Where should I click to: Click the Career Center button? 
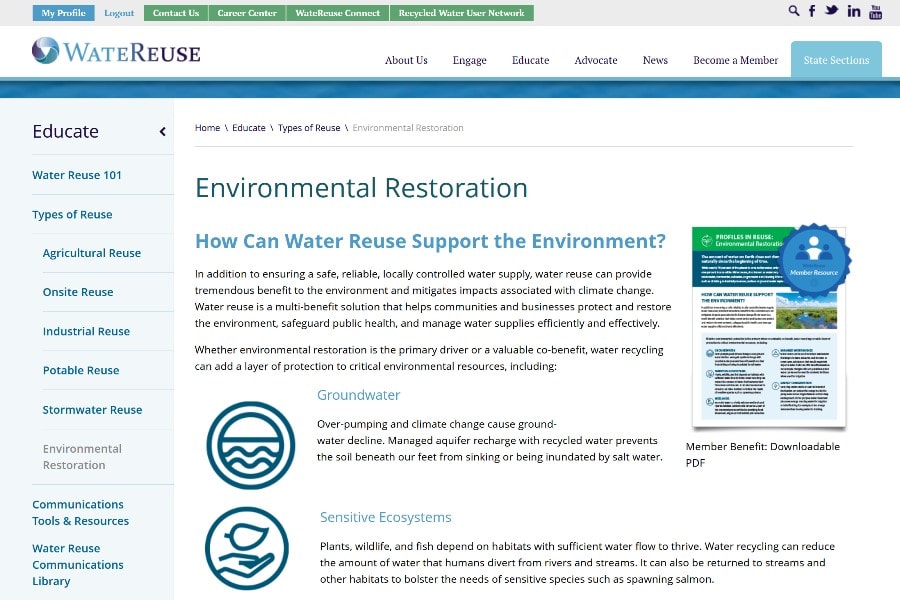tap(246, 13)
